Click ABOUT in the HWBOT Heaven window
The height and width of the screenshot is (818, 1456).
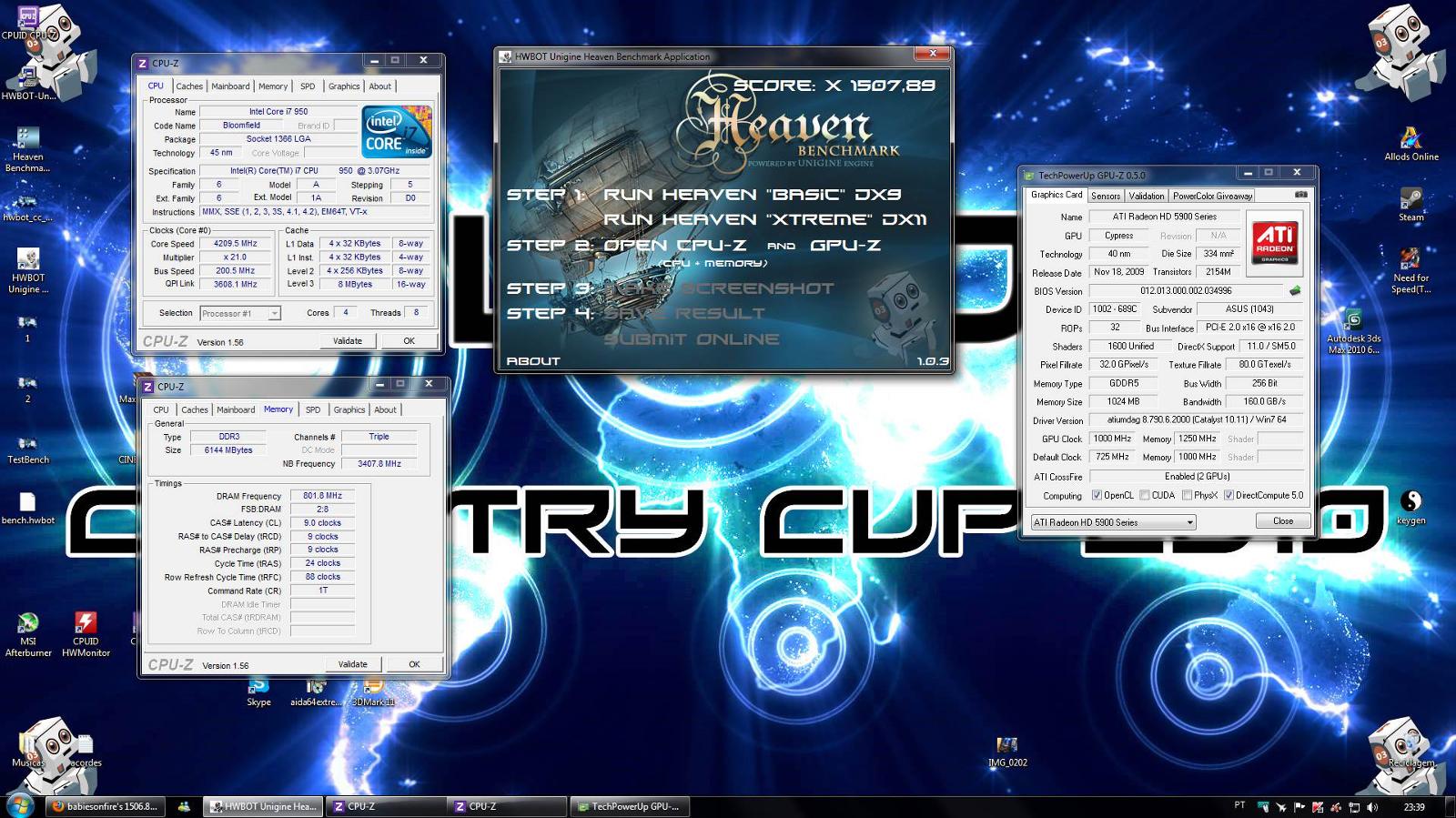[533, 361]
